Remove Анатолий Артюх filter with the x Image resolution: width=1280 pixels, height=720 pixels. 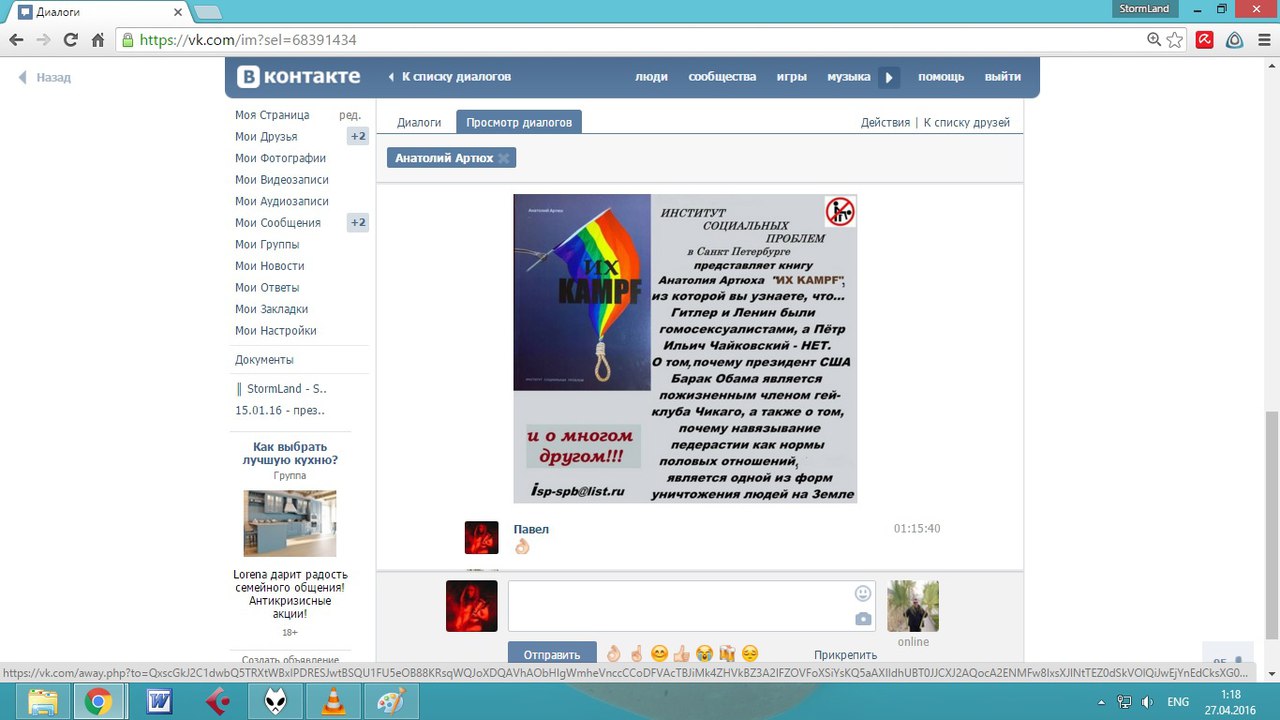pyautogui.click(x=504, y=158)
